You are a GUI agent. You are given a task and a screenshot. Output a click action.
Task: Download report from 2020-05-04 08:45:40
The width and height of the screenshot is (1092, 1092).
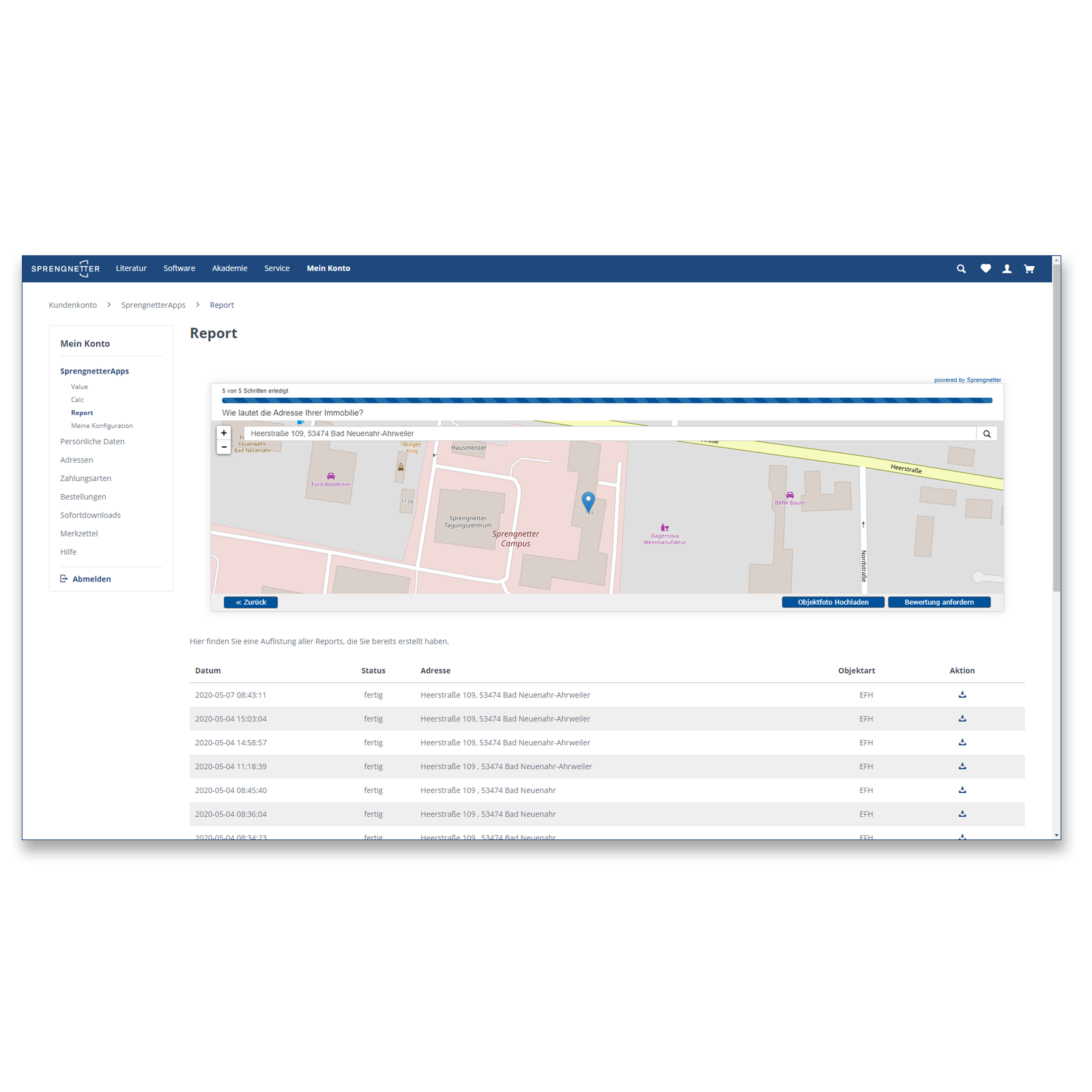point(962,790)
